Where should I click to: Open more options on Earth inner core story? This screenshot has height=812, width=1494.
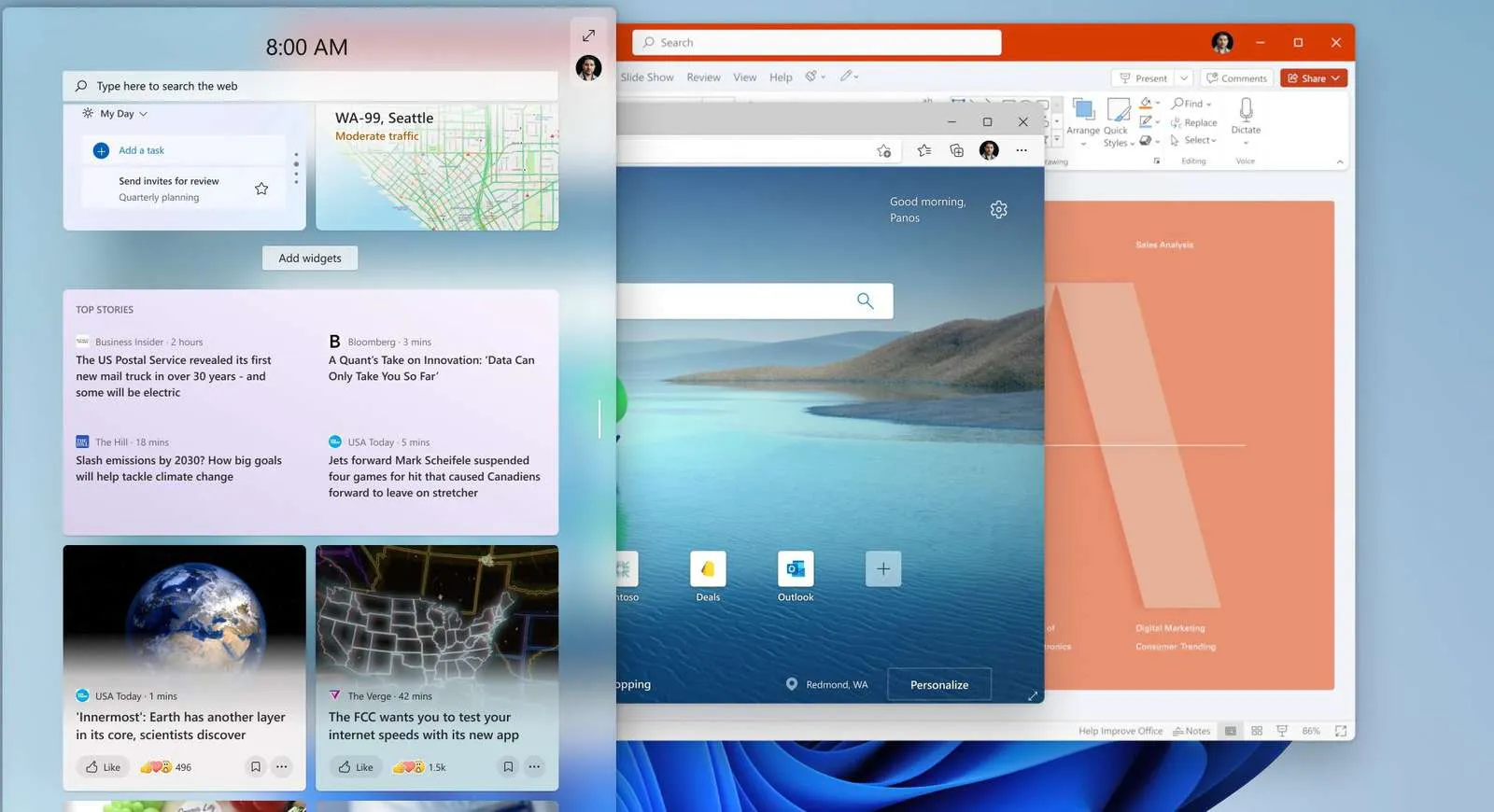[x=282, y=767]
